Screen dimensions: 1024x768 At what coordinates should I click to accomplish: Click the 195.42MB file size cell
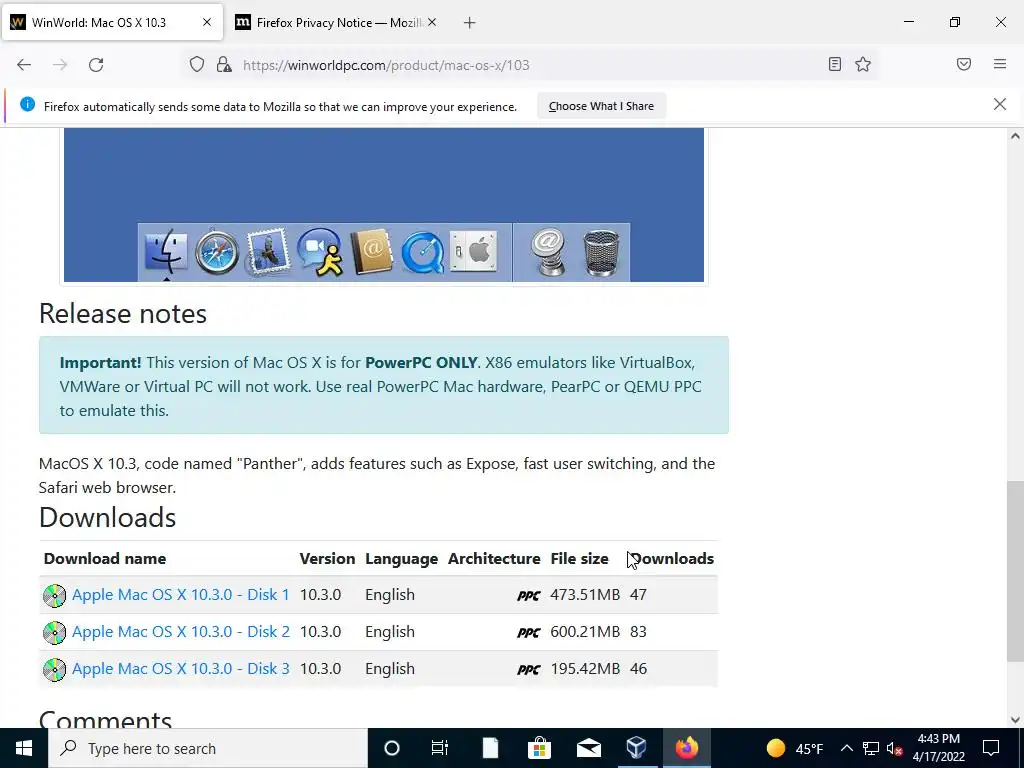[x=584, y=669]
